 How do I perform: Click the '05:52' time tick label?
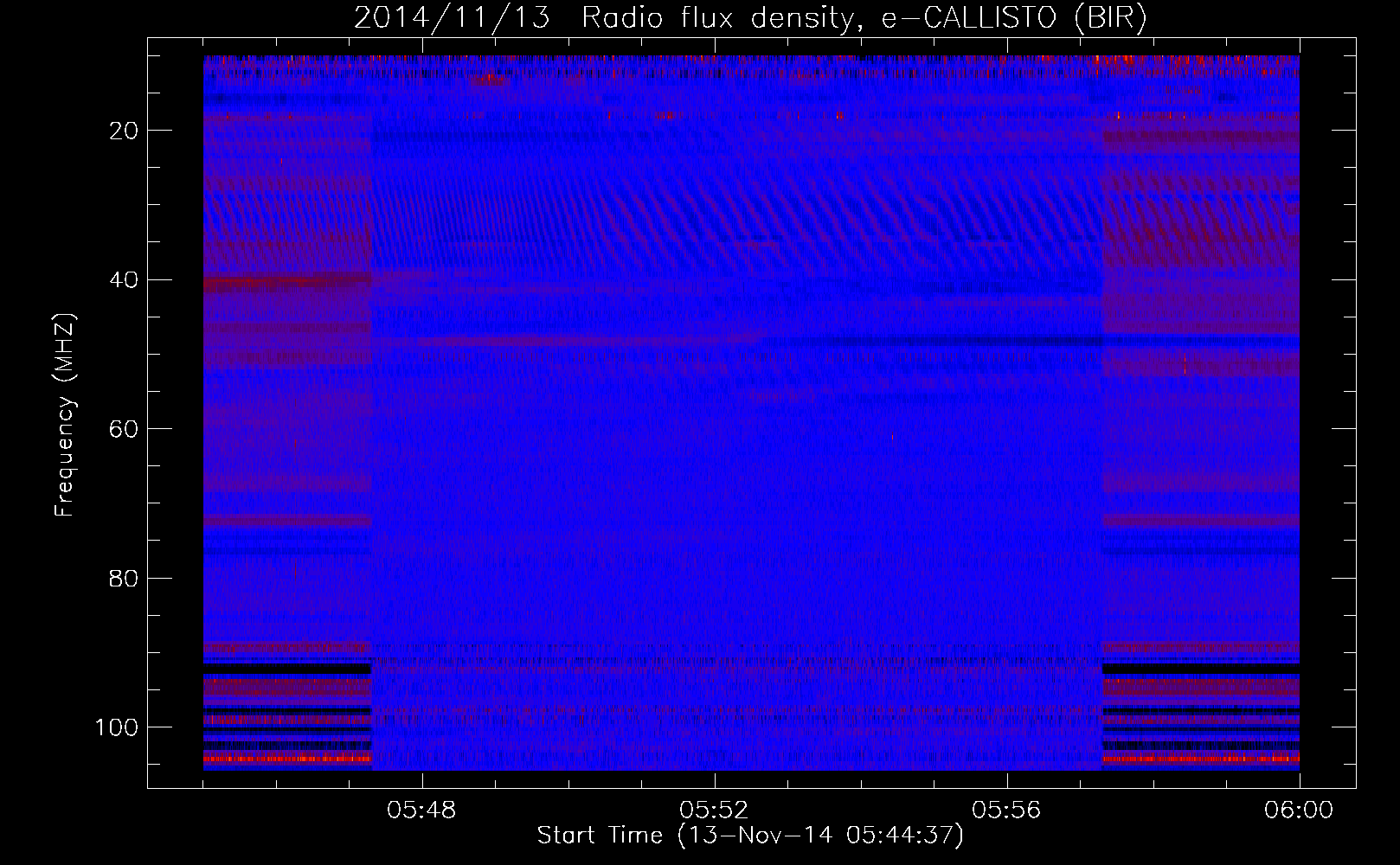(x=714, y=811)
